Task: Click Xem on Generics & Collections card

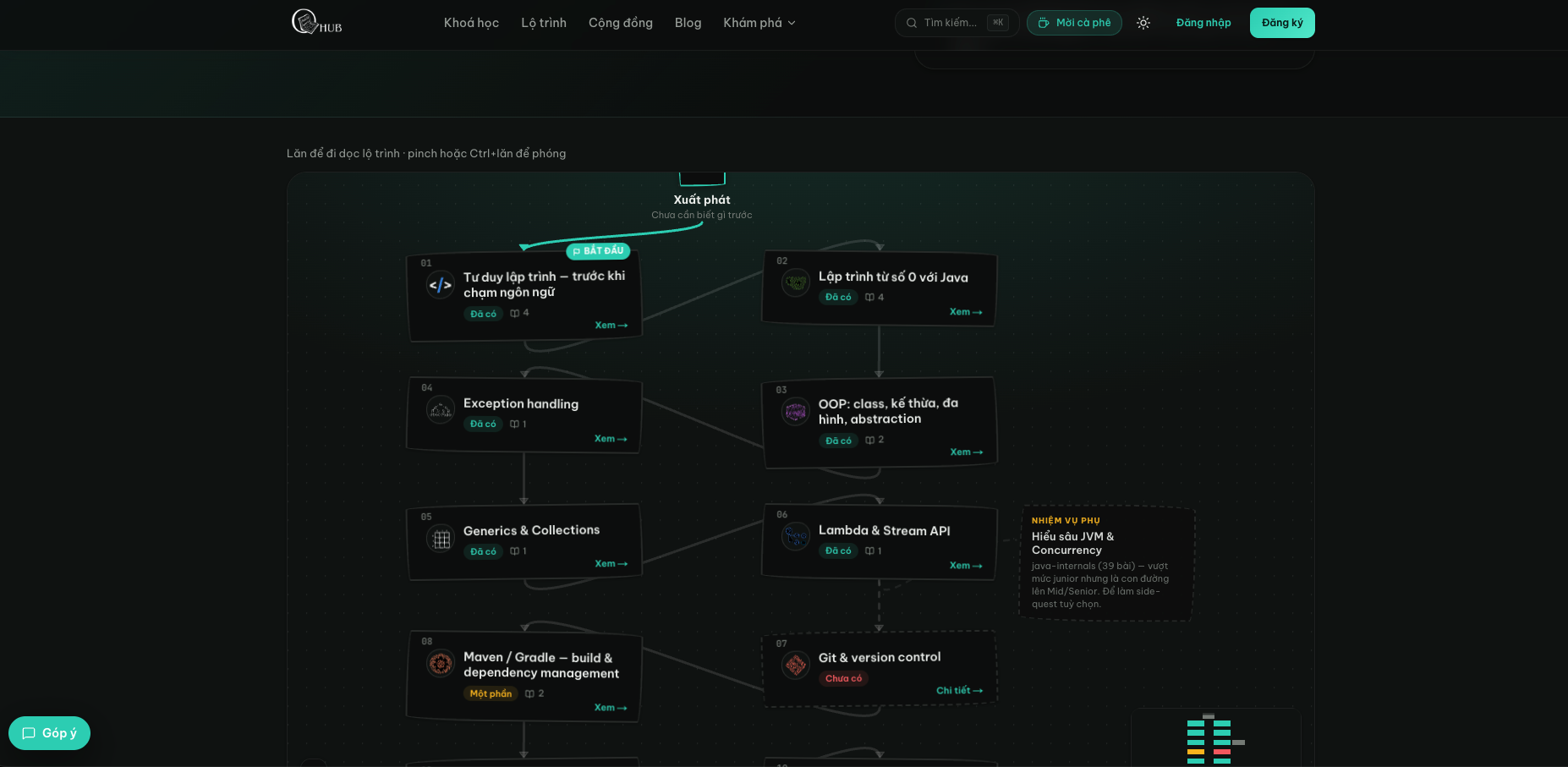Action: coord(611,563)
